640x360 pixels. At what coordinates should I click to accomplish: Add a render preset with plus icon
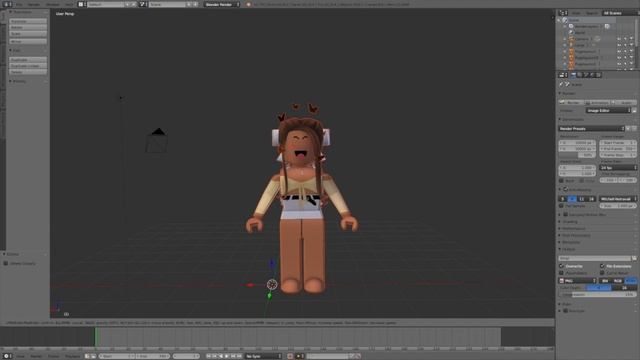(x=628, y=128)
